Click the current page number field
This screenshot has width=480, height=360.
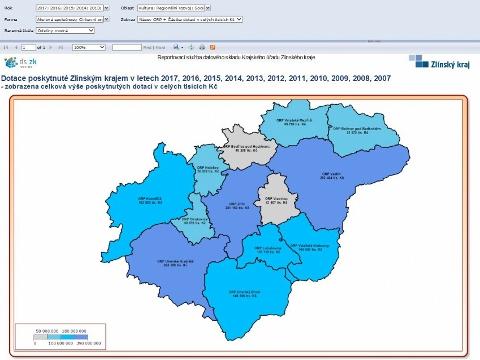point(28,48)
